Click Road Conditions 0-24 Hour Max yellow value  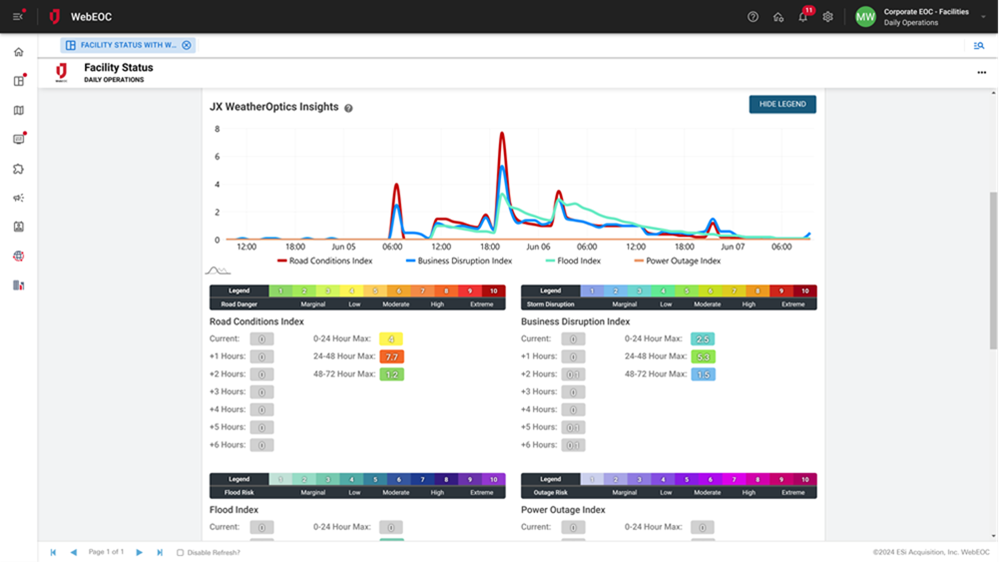pyautogui.click(x=391, y=339)
